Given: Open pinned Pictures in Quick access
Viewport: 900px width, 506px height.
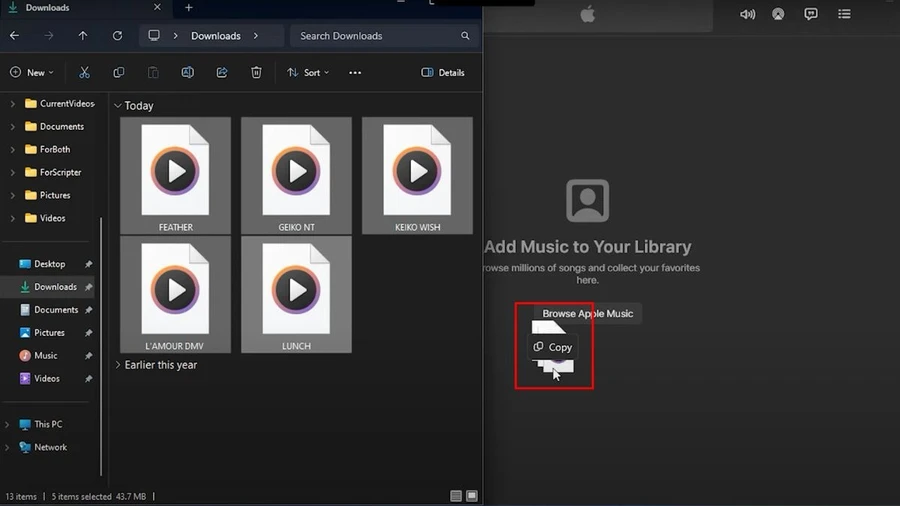Looking at the screenshot, I should coord(49,333).
